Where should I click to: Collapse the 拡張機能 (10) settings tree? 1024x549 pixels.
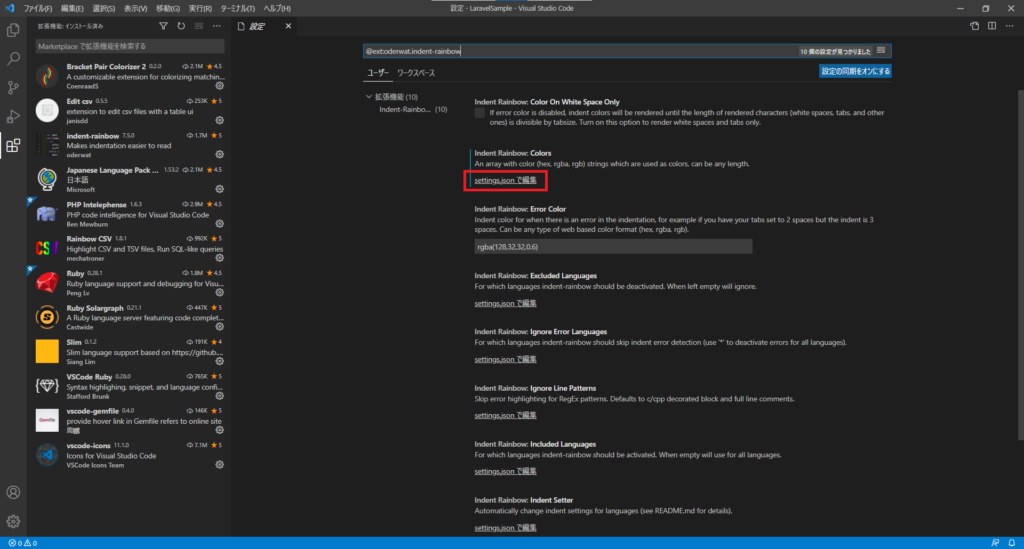368,97
